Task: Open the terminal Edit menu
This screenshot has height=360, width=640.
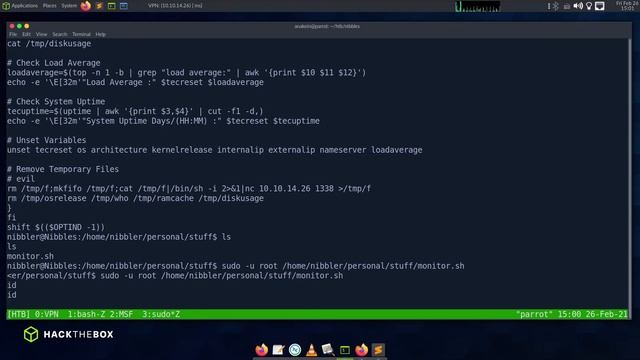Action: pos(27,35)
